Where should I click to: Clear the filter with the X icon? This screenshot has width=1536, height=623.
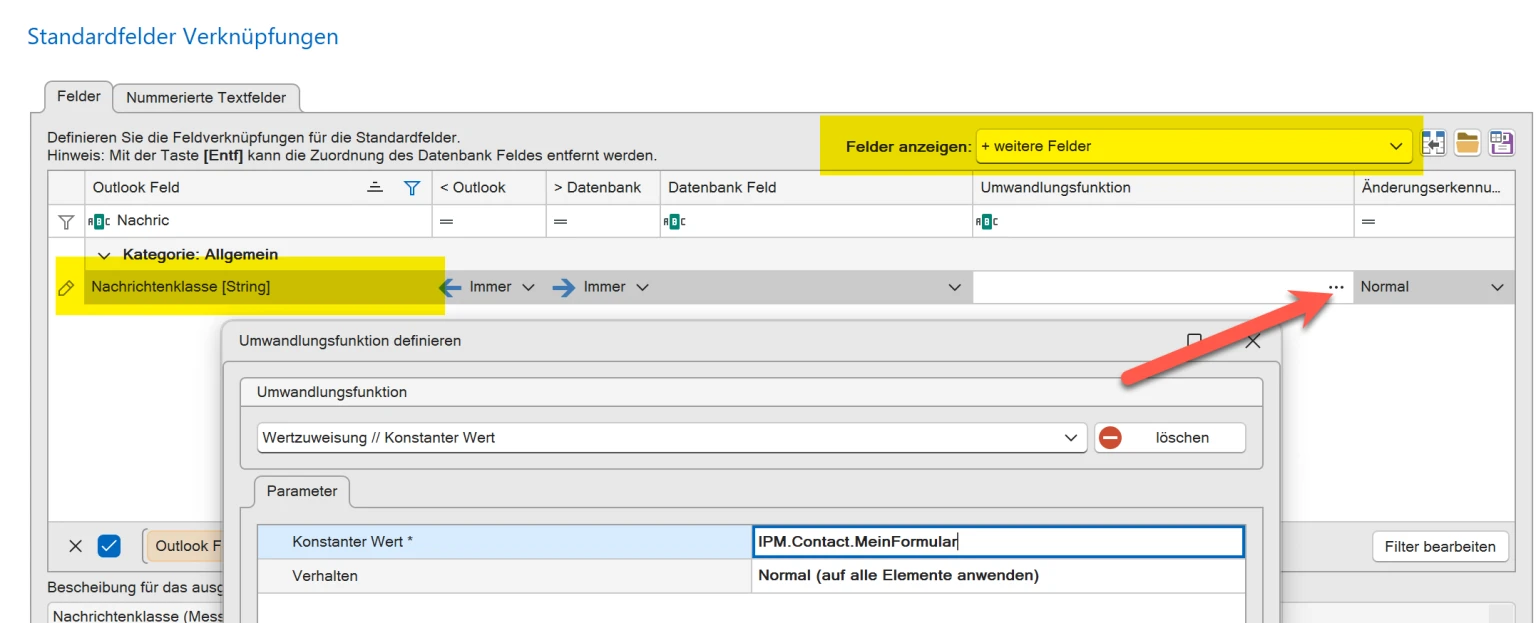75,546
